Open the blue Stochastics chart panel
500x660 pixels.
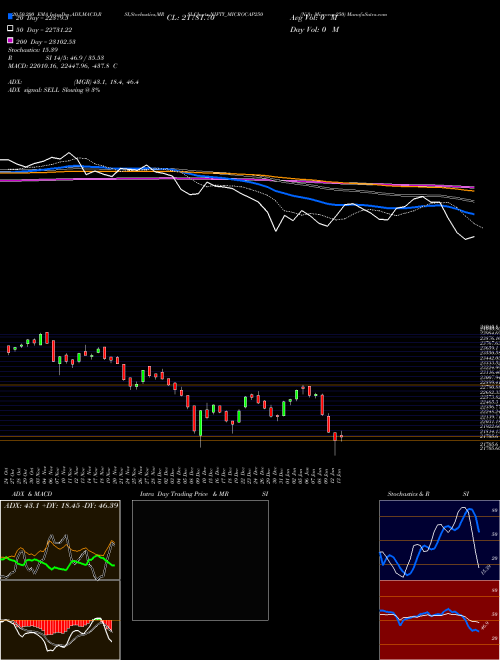point(439,540)
